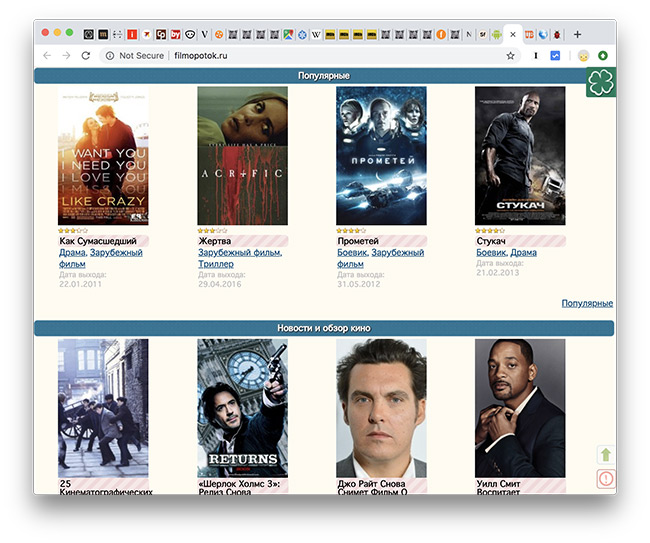Click the browser forward arrow

[66, 56]
